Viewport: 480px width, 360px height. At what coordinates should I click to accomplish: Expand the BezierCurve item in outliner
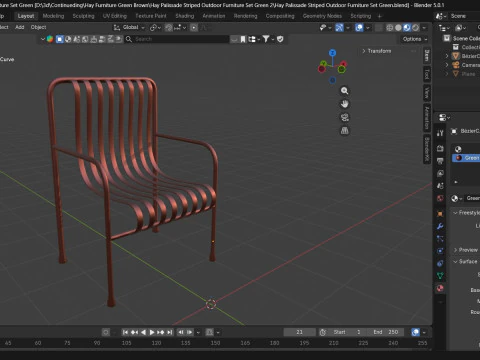coord(447,56)
